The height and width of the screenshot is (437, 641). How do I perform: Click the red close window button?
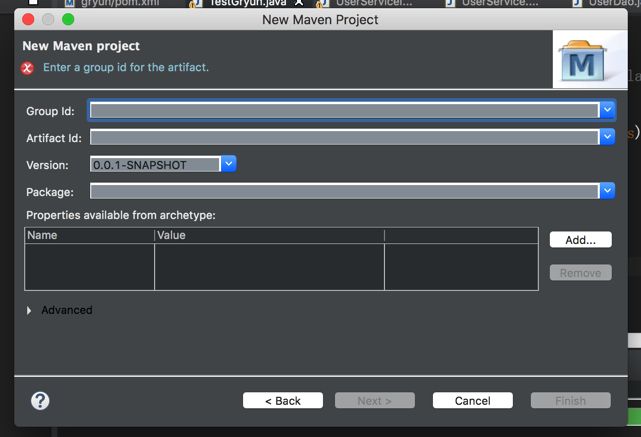tap(28, 19)
